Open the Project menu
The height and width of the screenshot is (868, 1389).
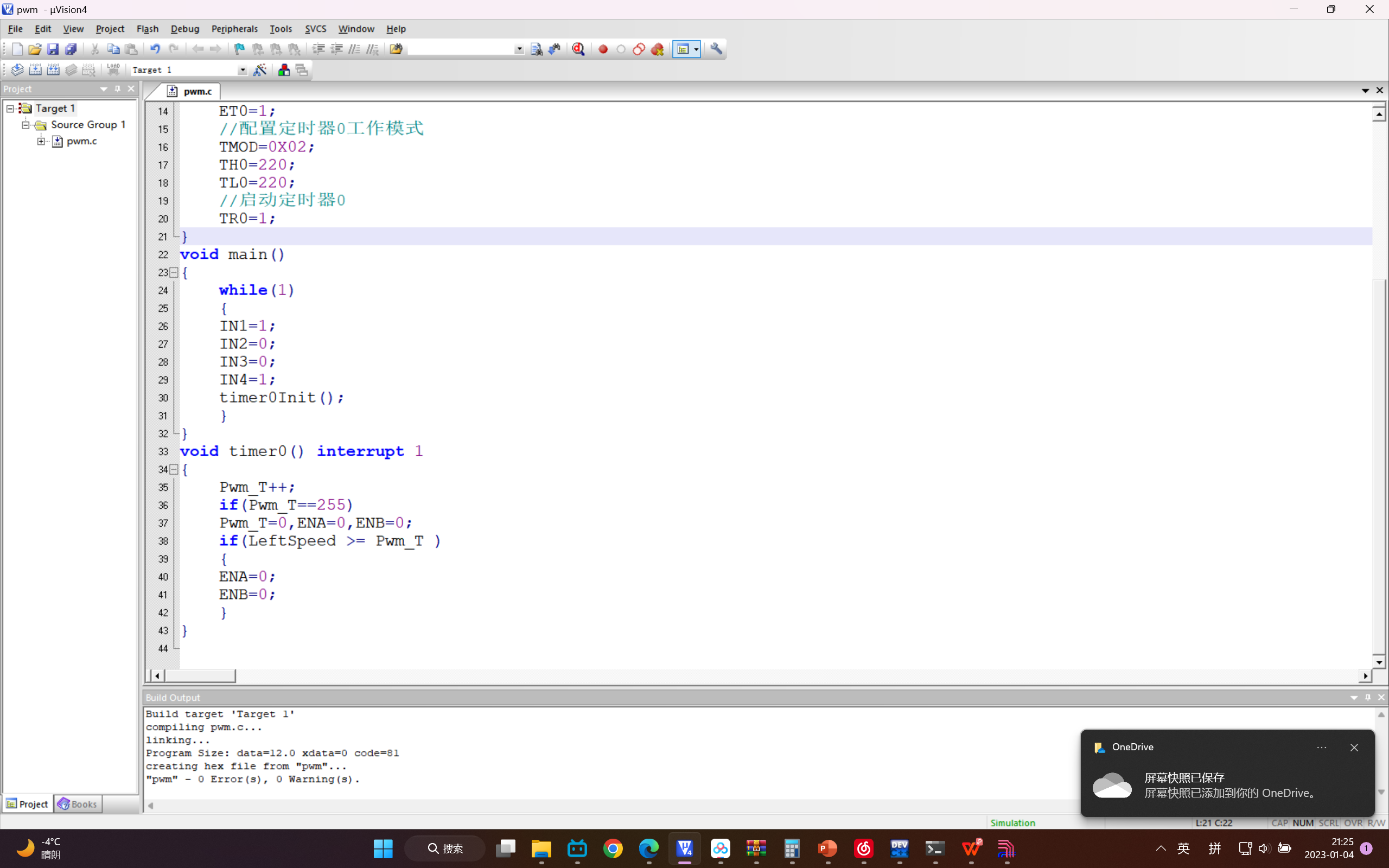(x=110, y=29)
